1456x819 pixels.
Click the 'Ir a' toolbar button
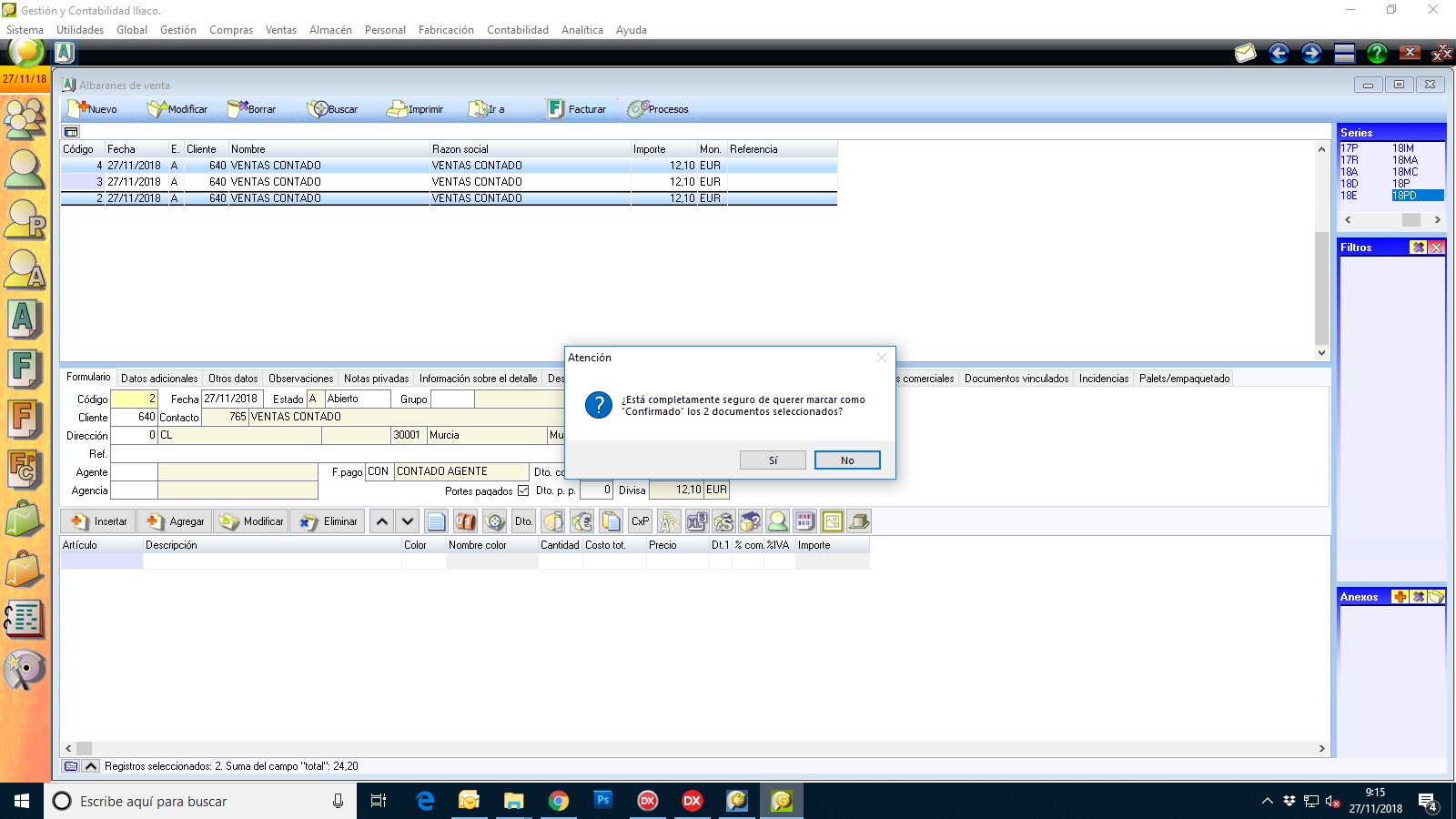(x=487, y=109)
